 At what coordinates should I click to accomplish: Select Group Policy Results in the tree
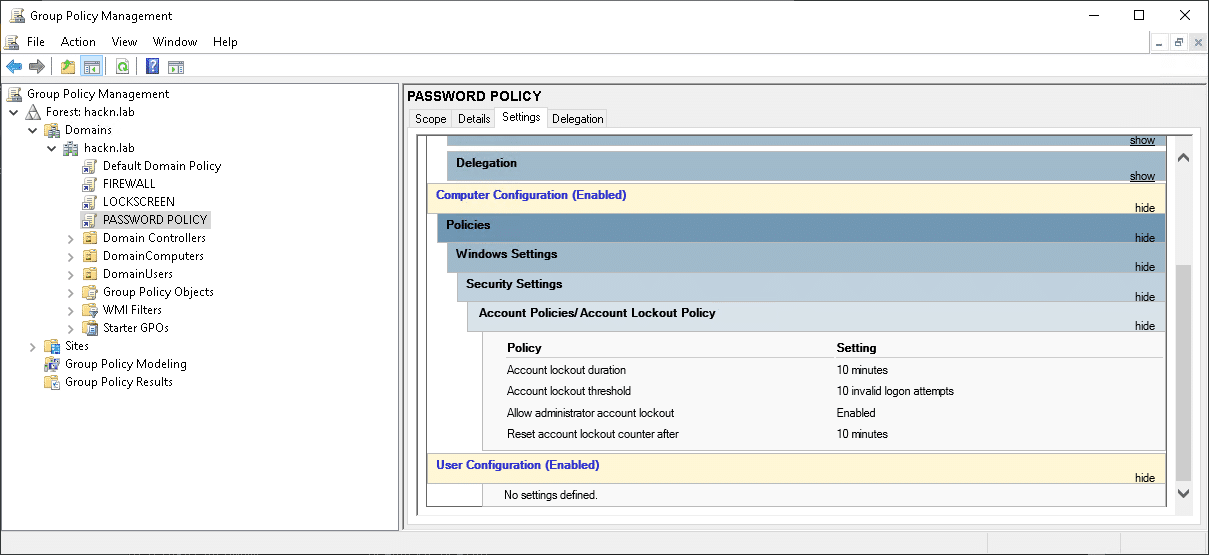[119, 382]
